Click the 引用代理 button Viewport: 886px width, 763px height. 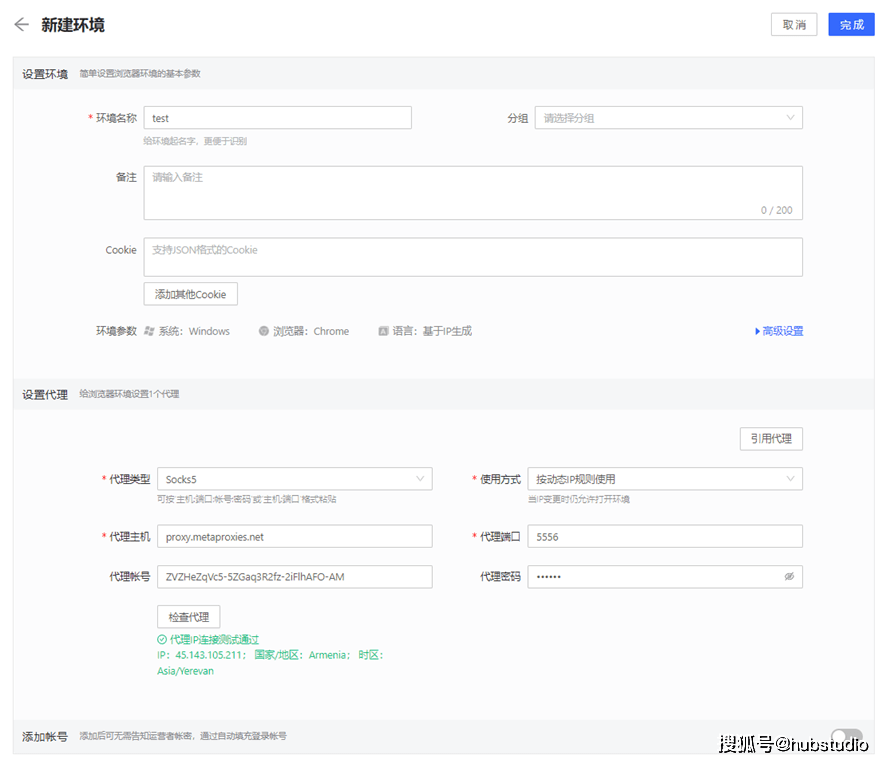coord(771,439)
